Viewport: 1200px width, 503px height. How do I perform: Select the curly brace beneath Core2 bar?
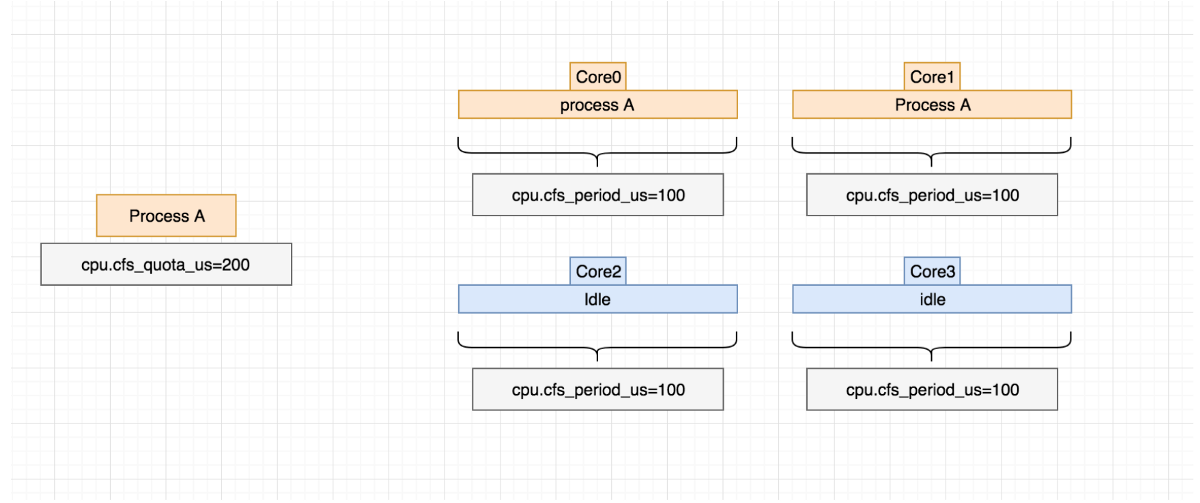pos(598,345)
